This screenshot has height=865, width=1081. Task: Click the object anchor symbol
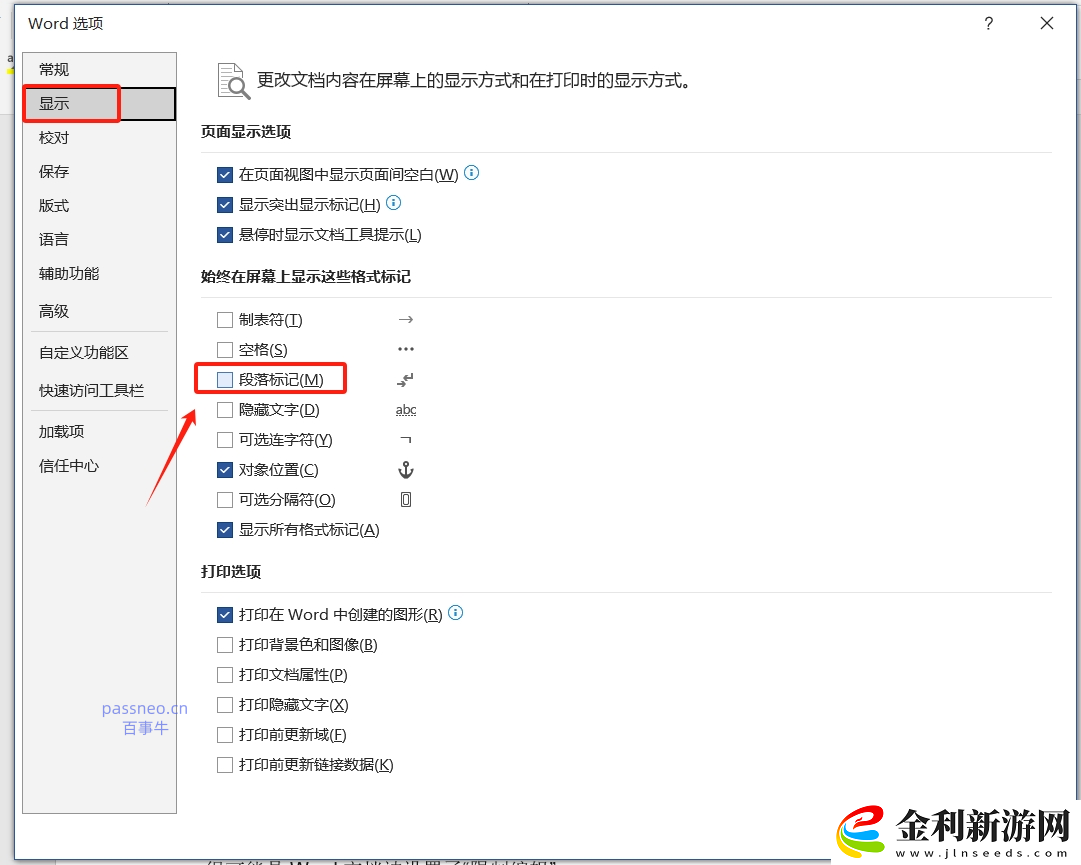(x=406, y=470)
